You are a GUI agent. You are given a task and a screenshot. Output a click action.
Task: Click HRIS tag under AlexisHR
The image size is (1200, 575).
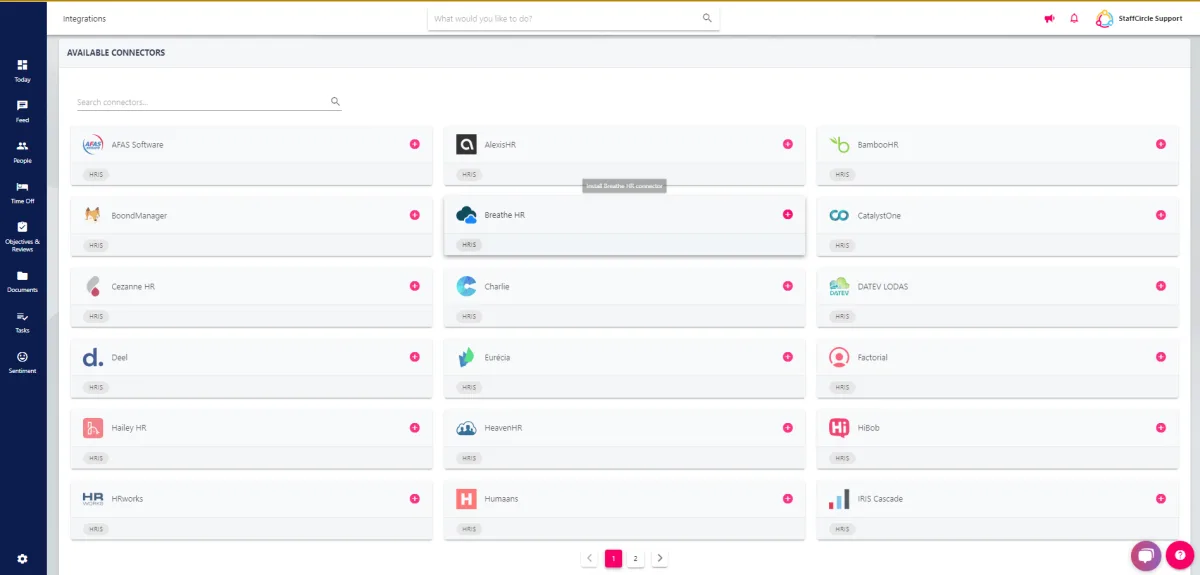click(x=469, y=174)
